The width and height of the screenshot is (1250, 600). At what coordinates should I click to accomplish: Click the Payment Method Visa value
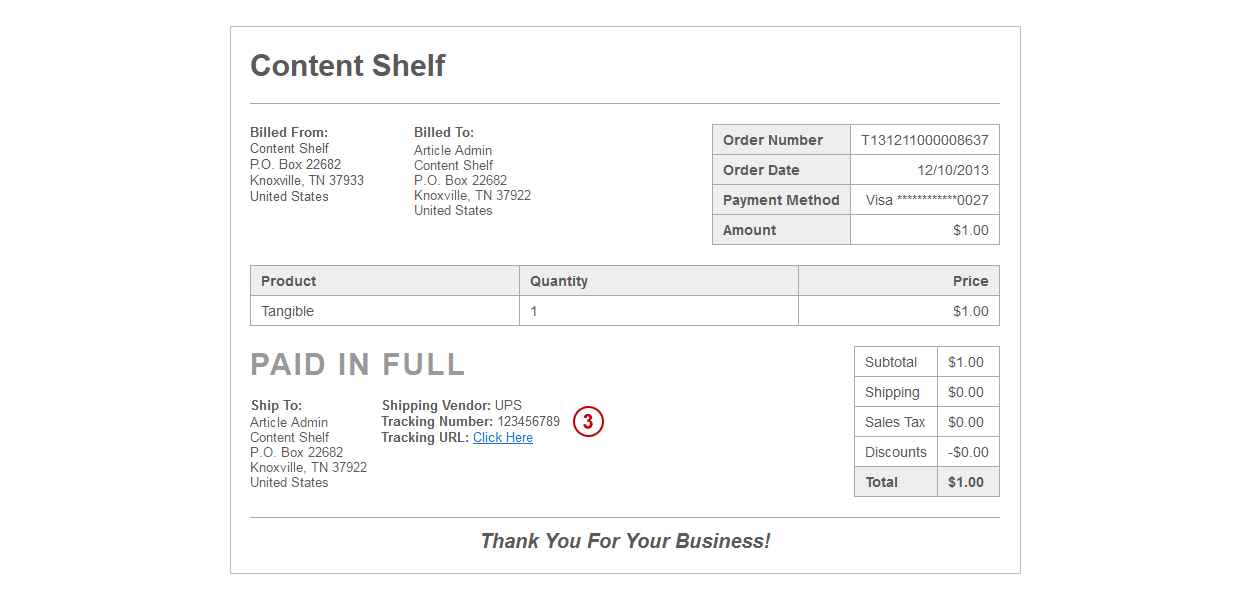click(927, 200)
